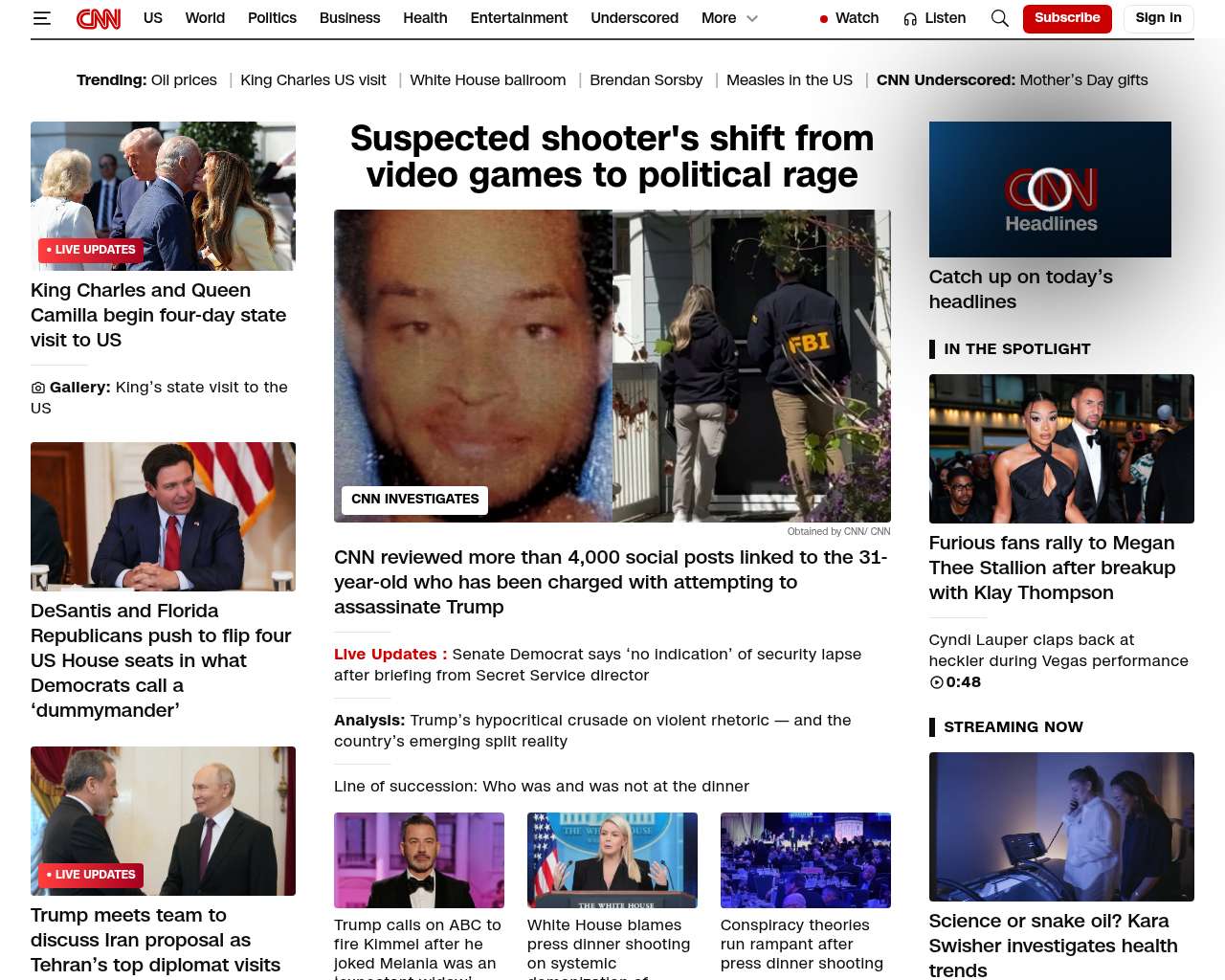Click the red Watch live dot
The width and height of the screenshot is (1225, 980).
(x=824, y=19)
